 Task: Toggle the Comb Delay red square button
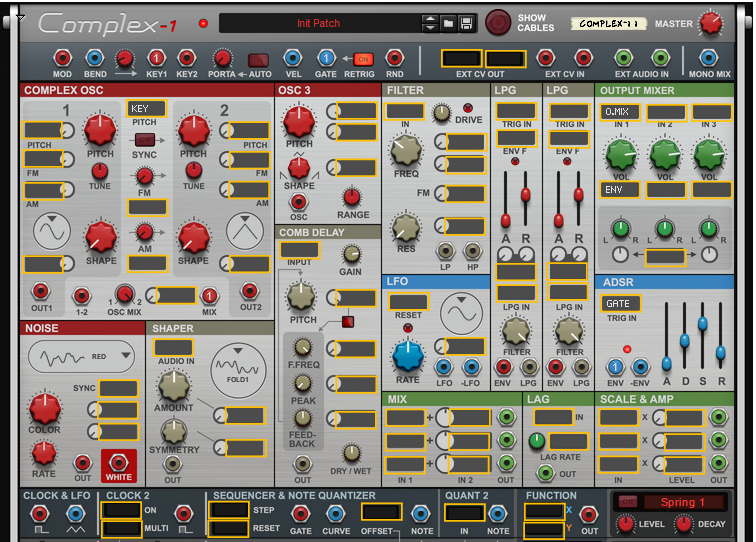(348, 322)
